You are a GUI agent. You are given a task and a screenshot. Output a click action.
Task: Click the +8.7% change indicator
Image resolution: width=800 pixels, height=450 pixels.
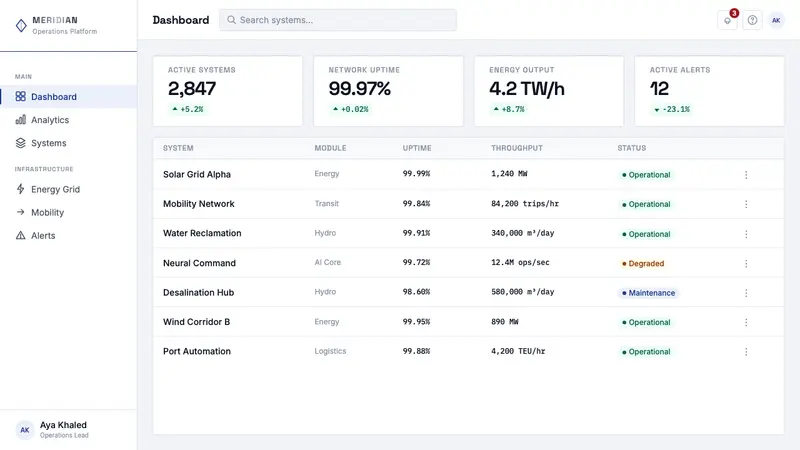point(509,109)
